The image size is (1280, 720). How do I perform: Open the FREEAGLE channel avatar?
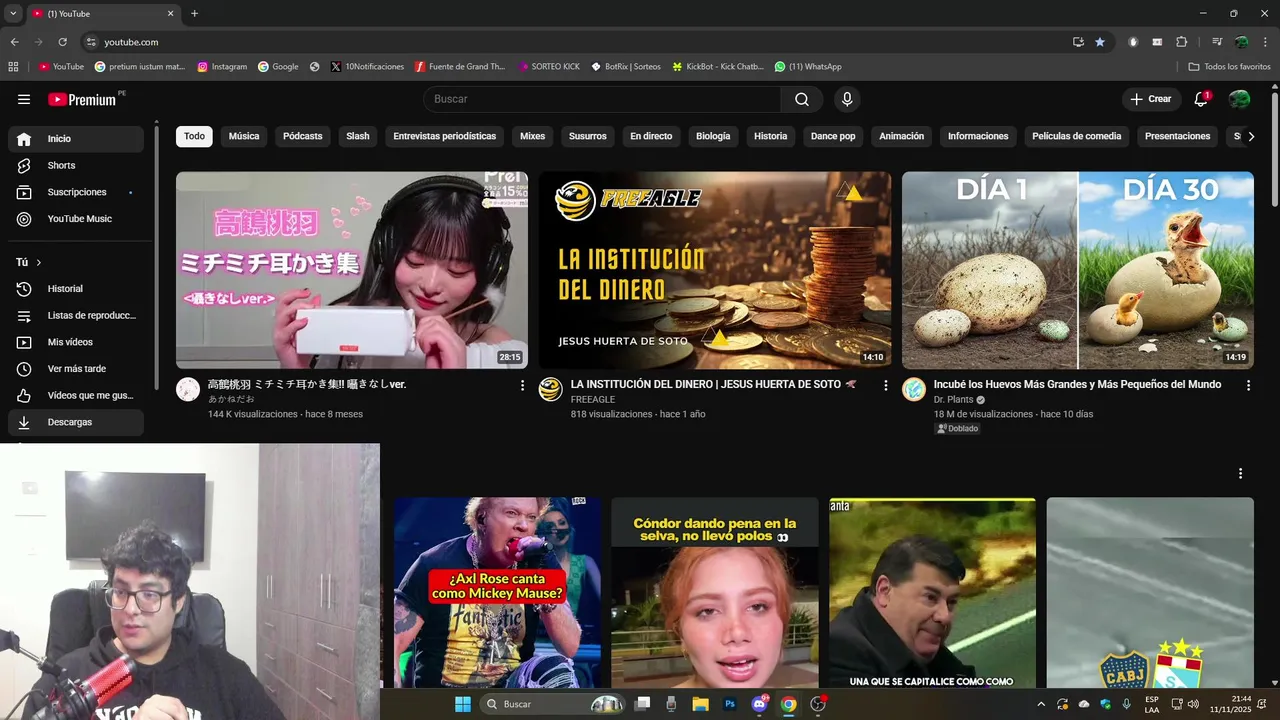tap(551, 390)
